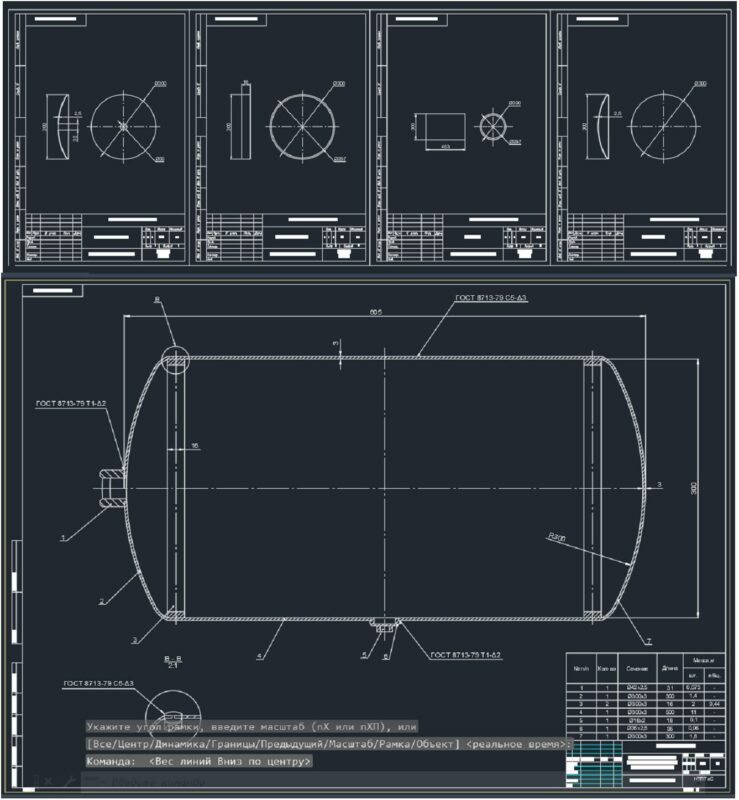The width and height of the screenshot is (739, 800).
Task: Select the vertical 300 dimension on the right
Action: click(x=694, y=488)
